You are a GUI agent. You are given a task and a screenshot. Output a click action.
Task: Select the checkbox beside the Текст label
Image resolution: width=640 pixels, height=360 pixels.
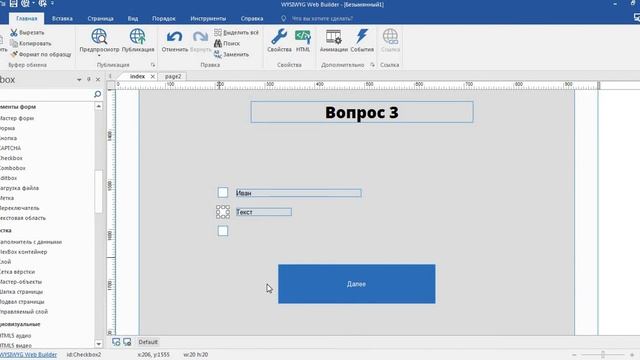tap(223, 212)
